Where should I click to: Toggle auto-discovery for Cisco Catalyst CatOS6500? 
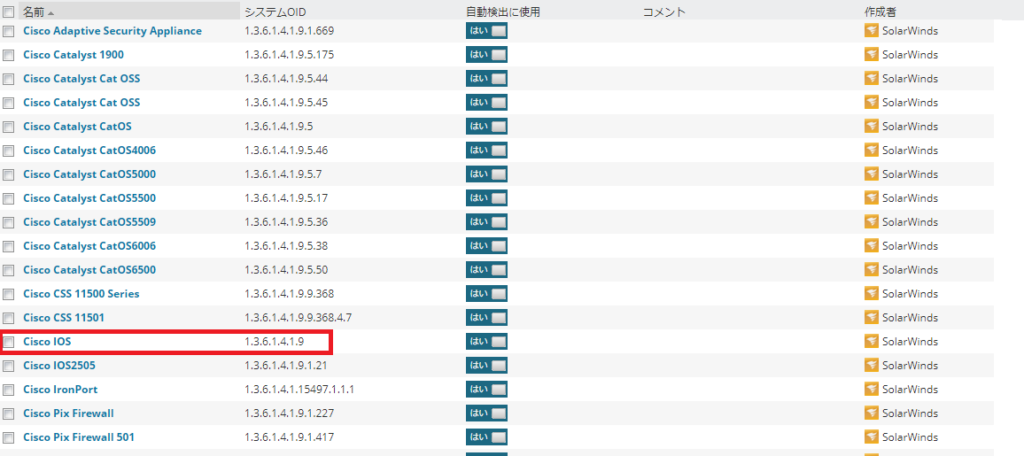[x=487, y=270]
